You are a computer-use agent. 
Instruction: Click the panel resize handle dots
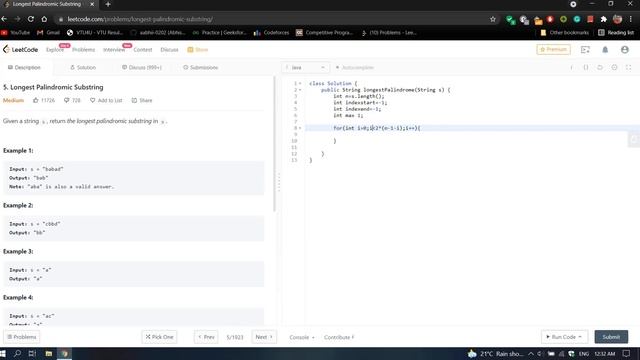[x=279, y=182]
